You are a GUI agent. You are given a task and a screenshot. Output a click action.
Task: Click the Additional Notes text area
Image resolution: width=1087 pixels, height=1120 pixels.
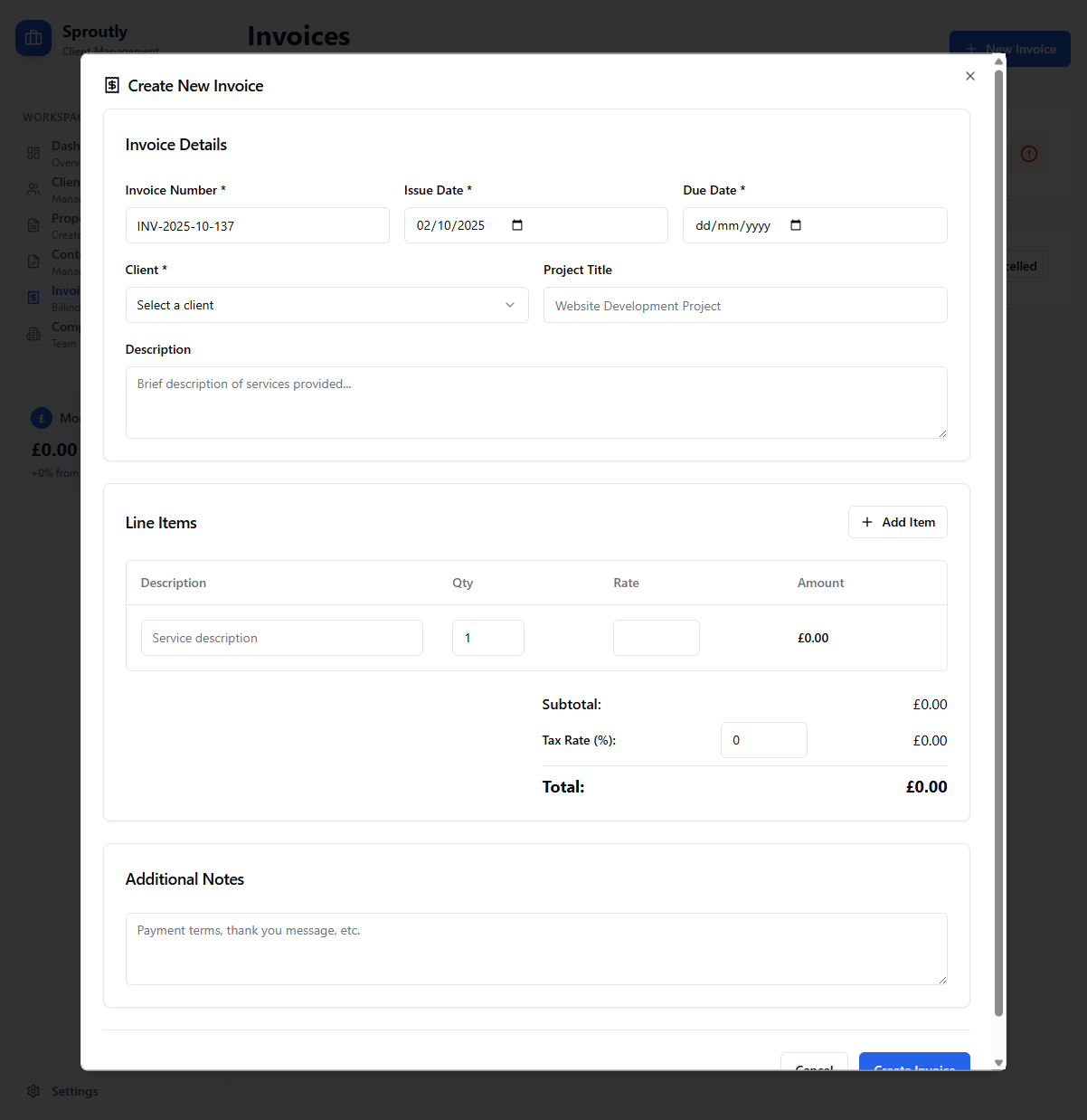[x=535, y=949]
